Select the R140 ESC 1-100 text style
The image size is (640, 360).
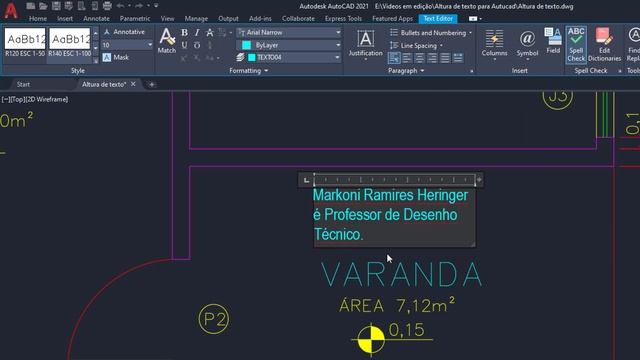tap(69, 43)
